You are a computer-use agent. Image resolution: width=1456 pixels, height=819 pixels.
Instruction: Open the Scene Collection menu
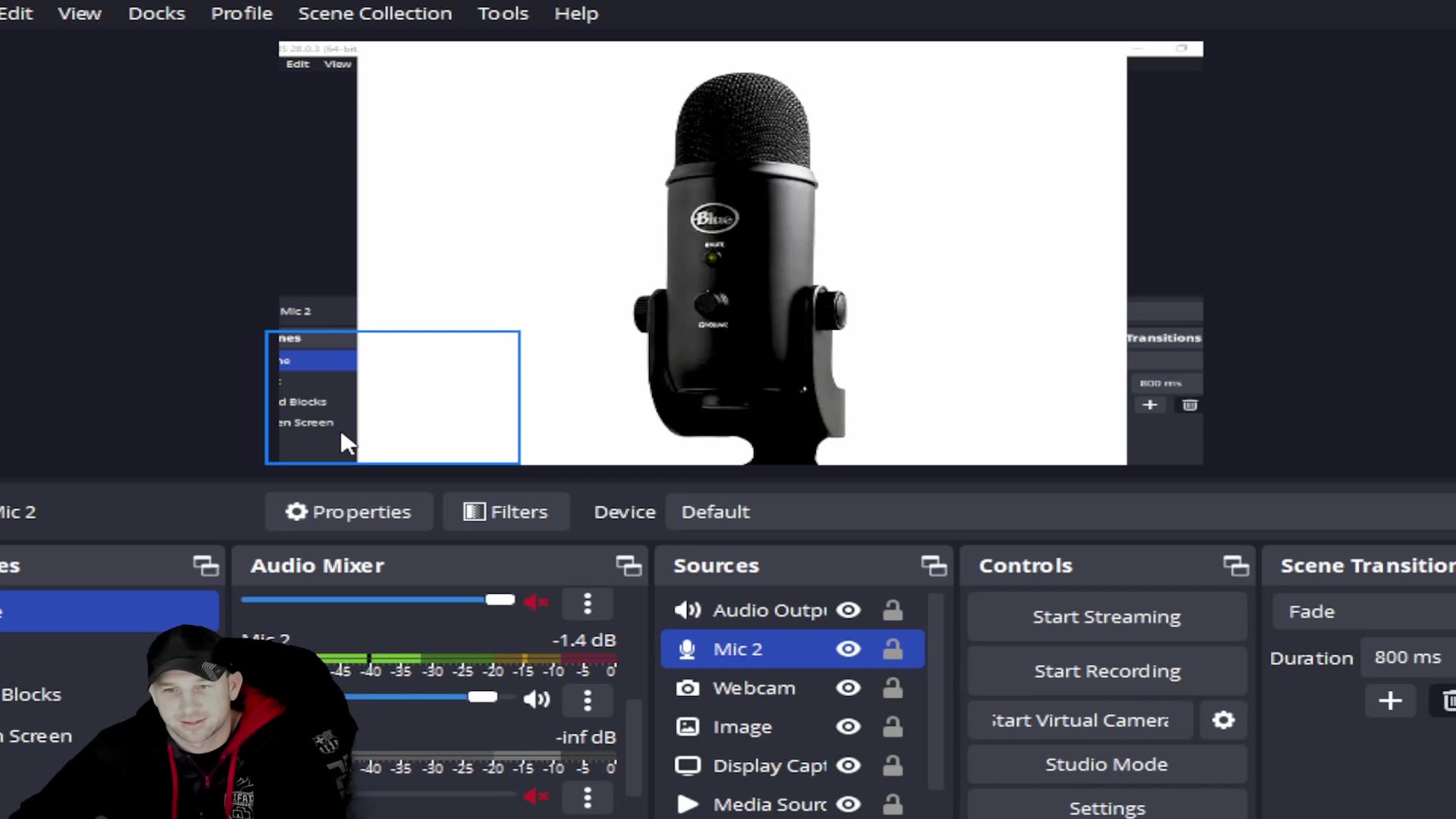(375, 13)
